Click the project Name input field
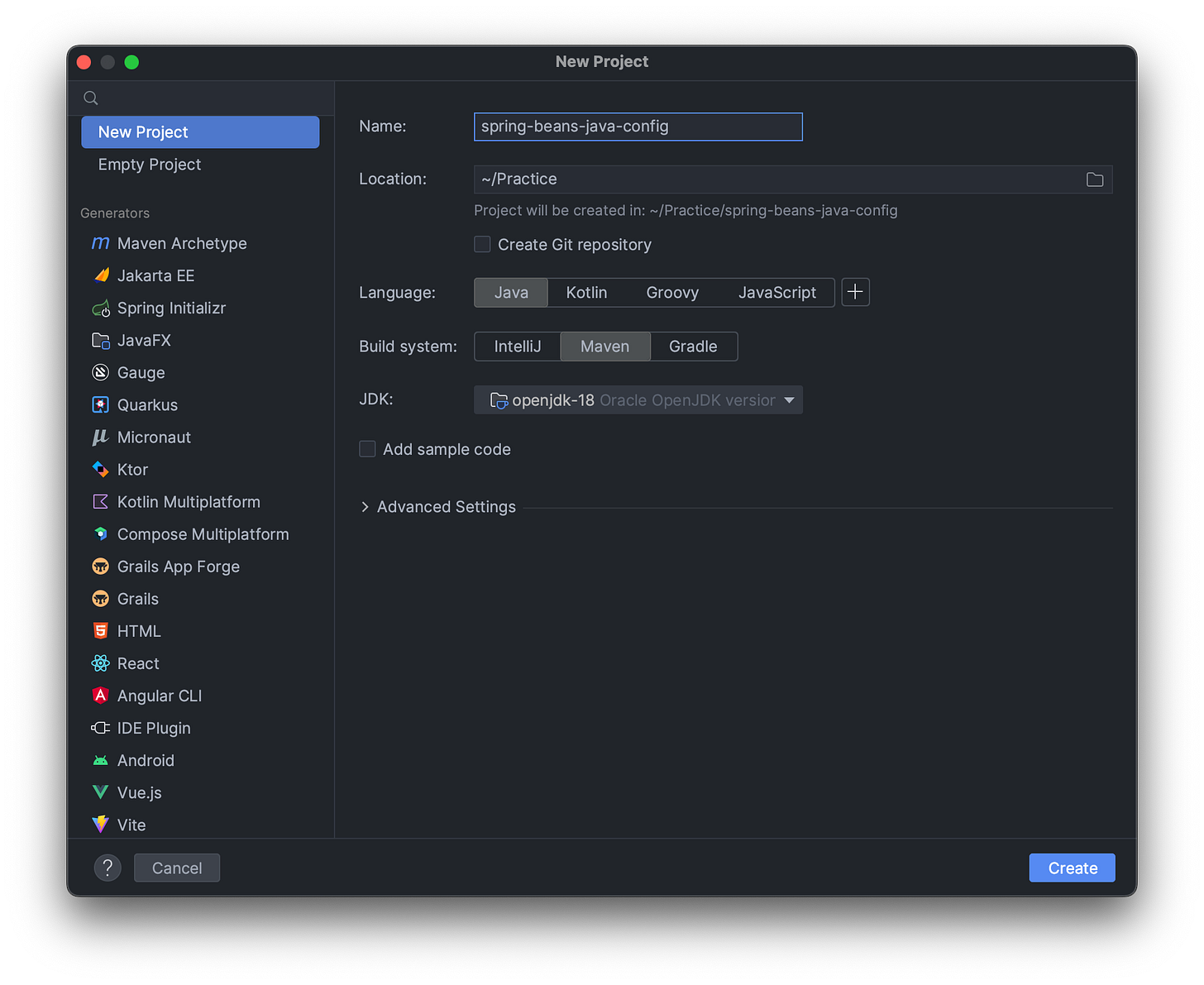The height and width of the screenshot is (985, 1204). 638,127
